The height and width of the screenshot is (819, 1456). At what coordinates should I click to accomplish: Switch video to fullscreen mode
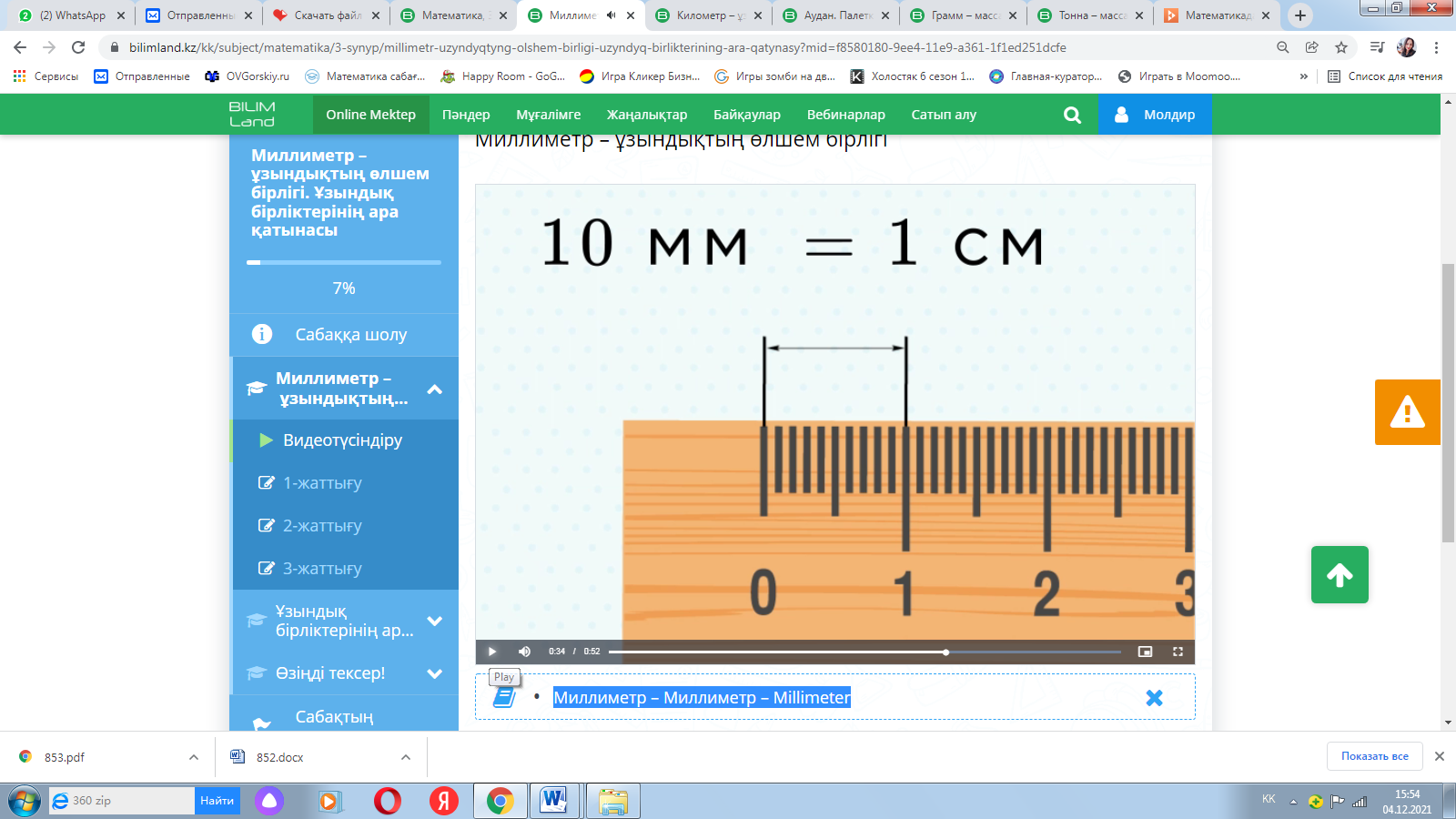[1178, 652]
